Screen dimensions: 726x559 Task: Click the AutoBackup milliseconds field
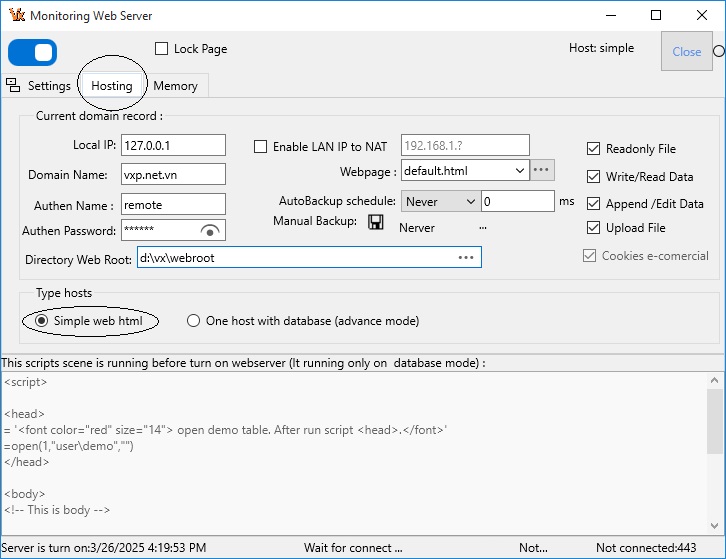(518, 201)
